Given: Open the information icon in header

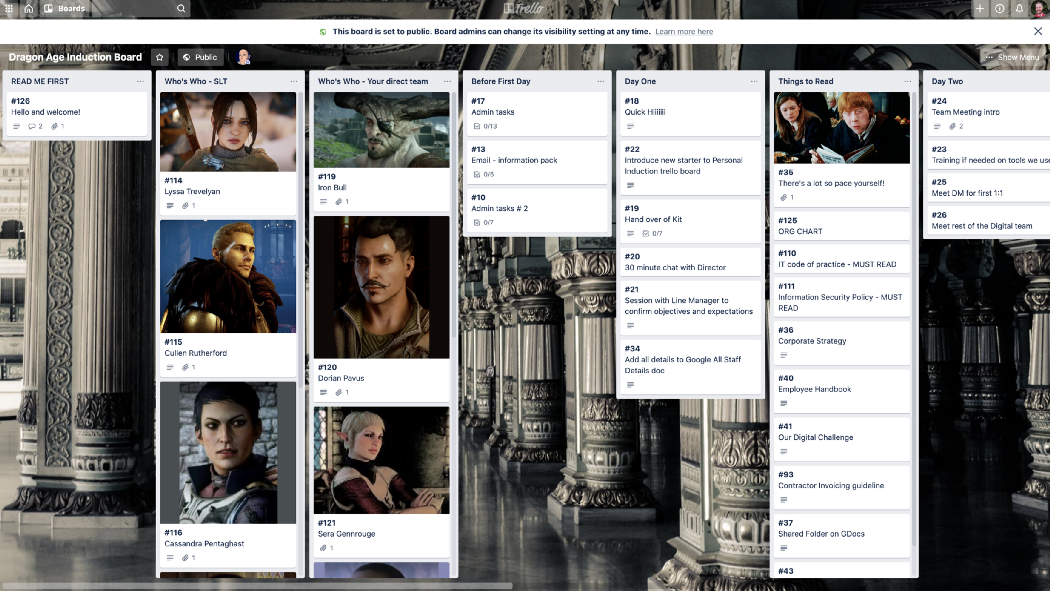Looking at the screenshot, I should (999, 8).
